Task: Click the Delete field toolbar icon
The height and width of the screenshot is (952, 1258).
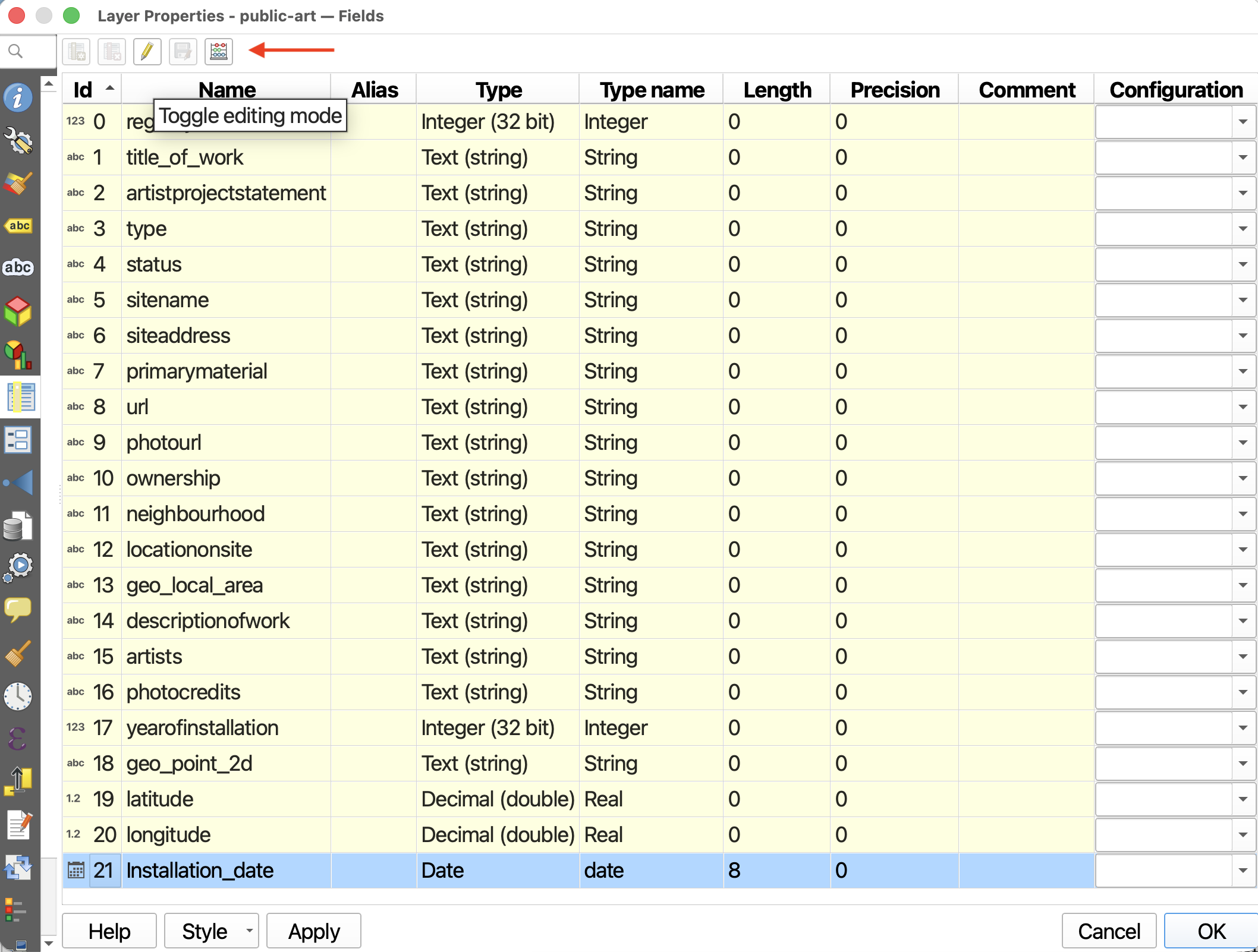Action: click(112, 52)
